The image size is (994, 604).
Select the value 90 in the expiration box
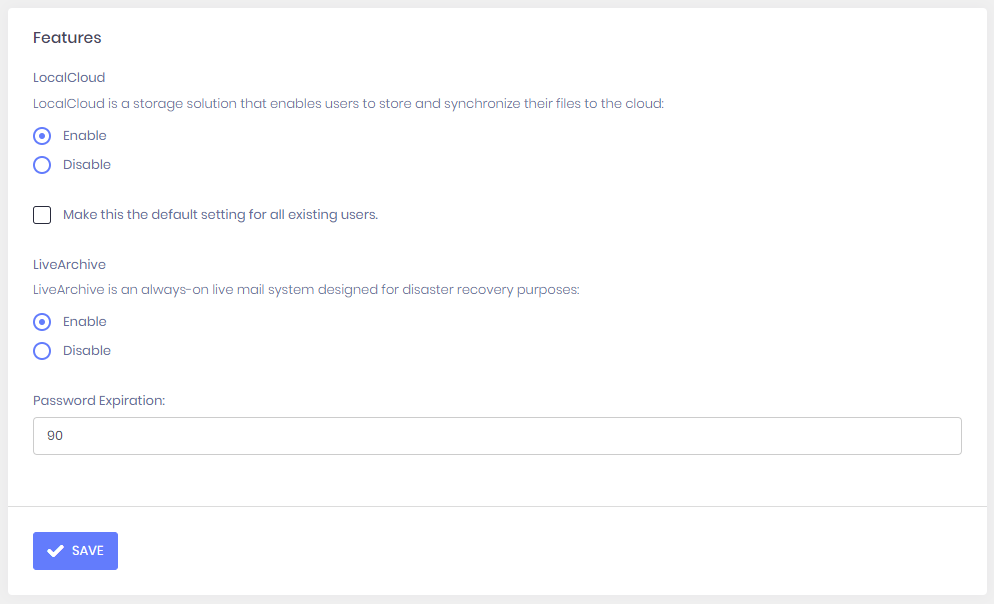[55, 435]
